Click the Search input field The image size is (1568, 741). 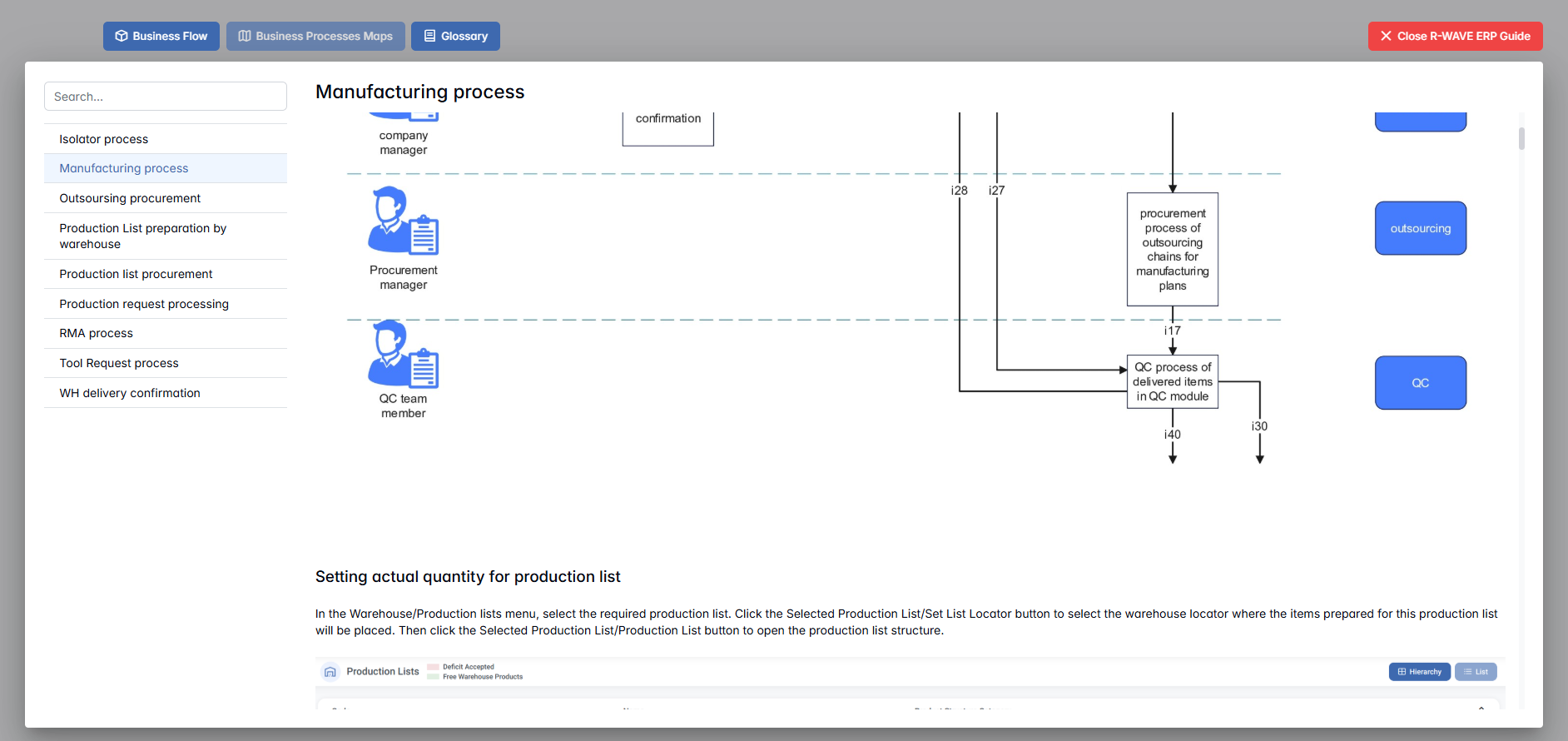click(x=166, y=97)
